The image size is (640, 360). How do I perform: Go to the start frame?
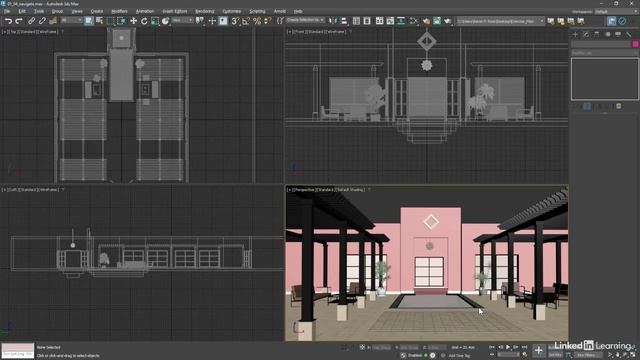pyautogui.click(x=492, y=347)
